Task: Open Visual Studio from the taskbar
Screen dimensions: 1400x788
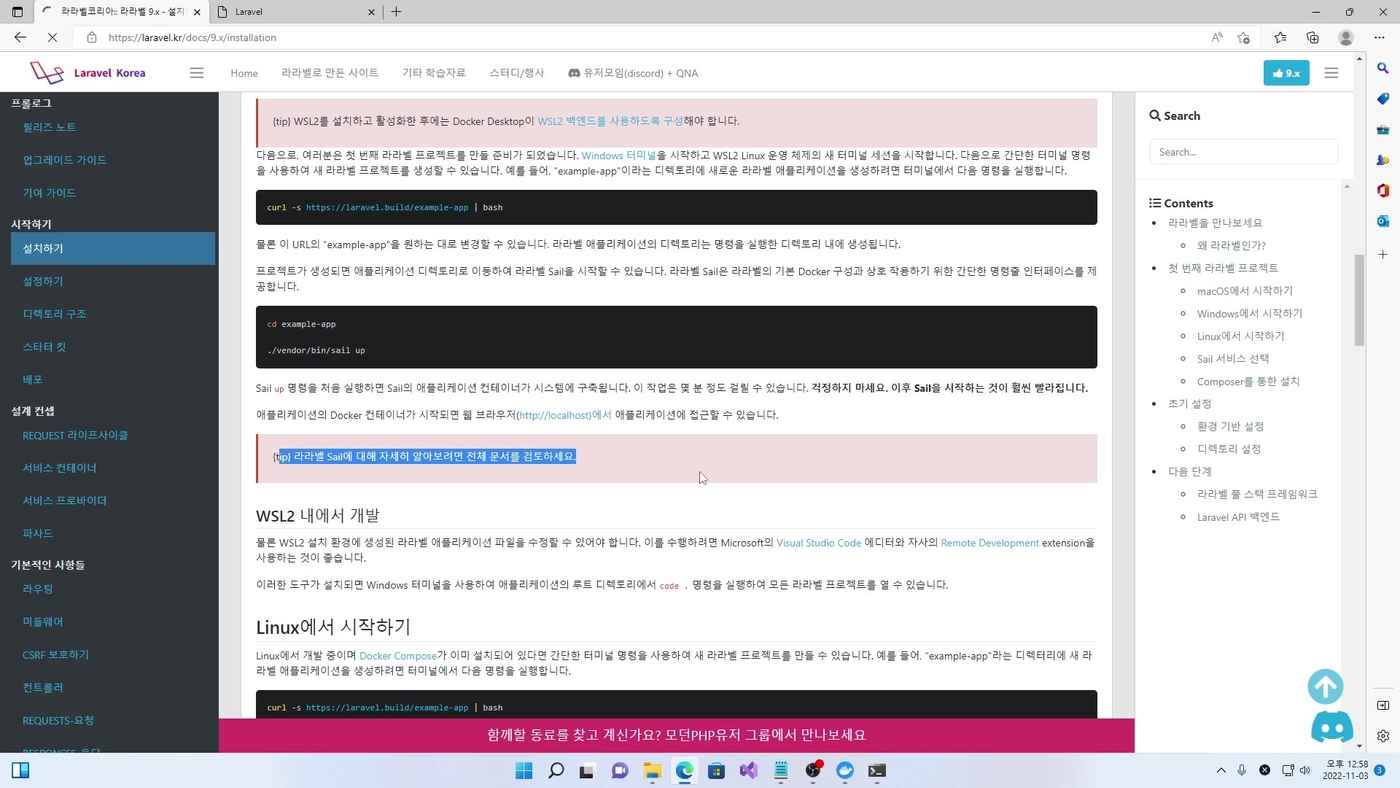Action: 749,770
